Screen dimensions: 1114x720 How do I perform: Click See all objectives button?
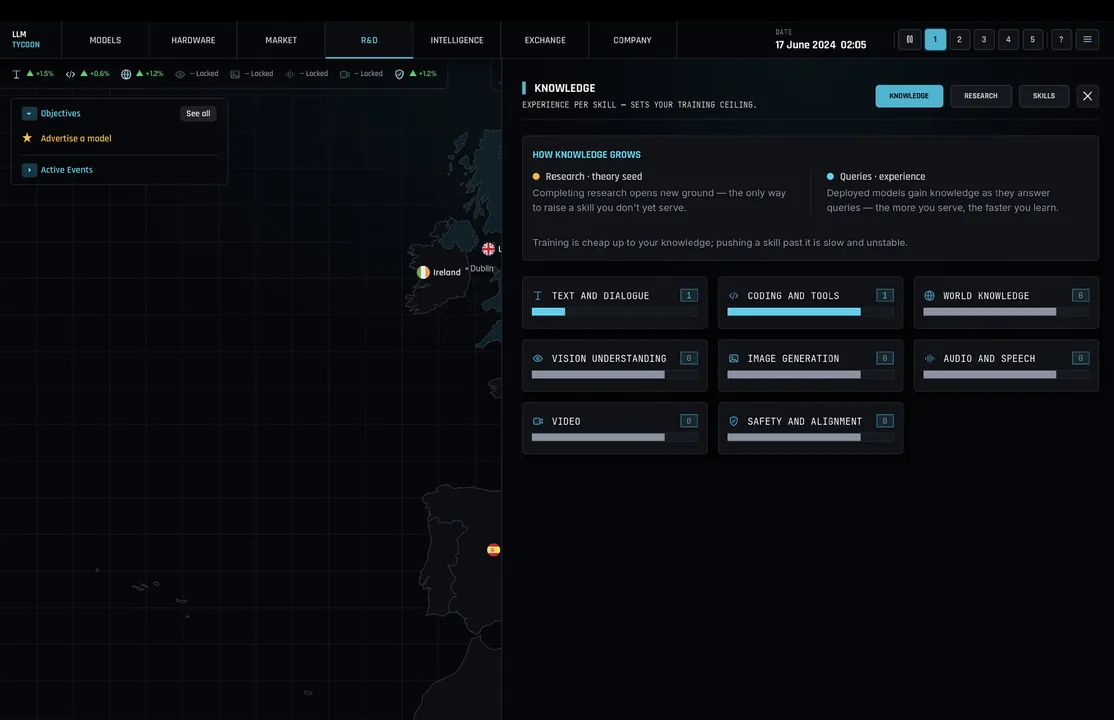click(198, 114)
